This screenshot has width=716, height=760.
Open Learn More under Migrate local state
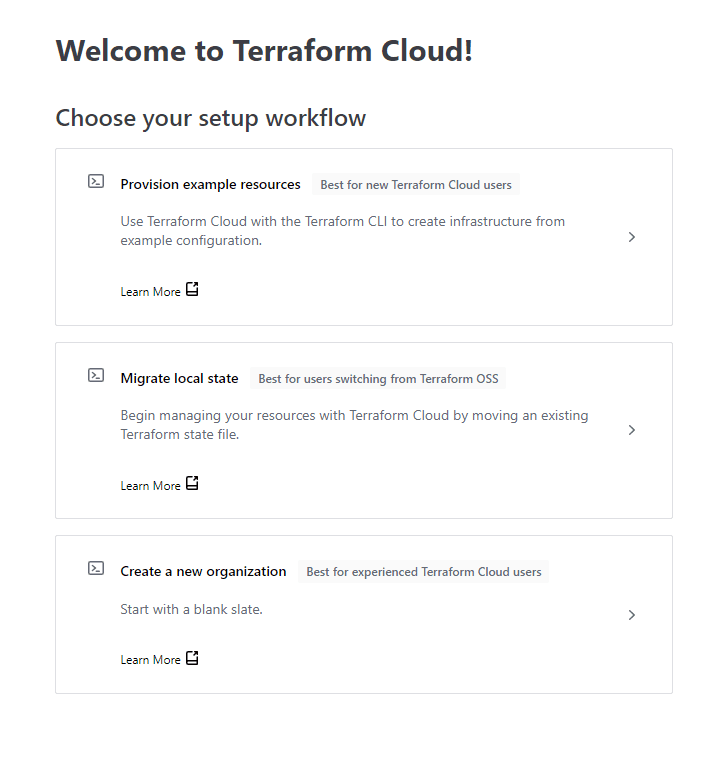tap(150, 486)
